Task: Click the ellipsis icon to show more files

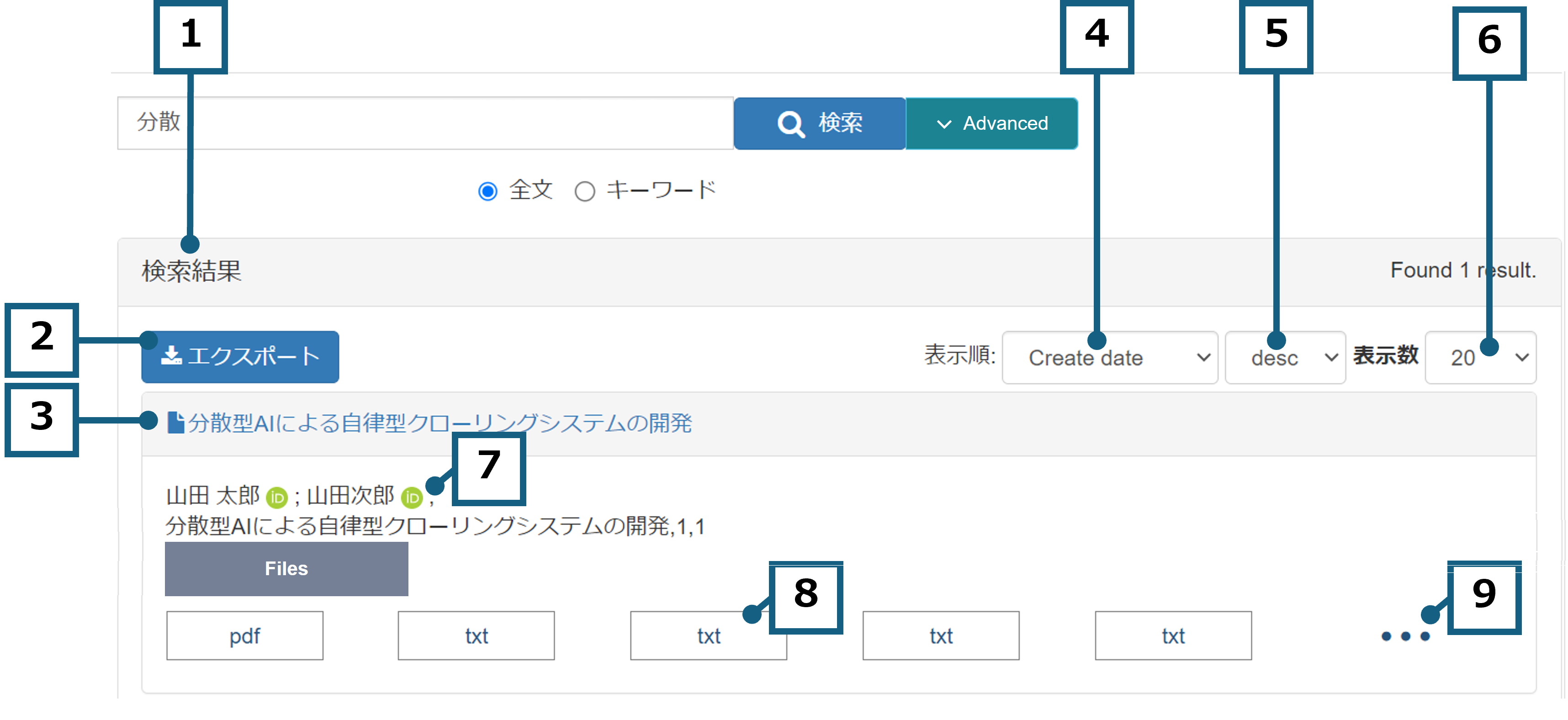Action: point(1404,636)
